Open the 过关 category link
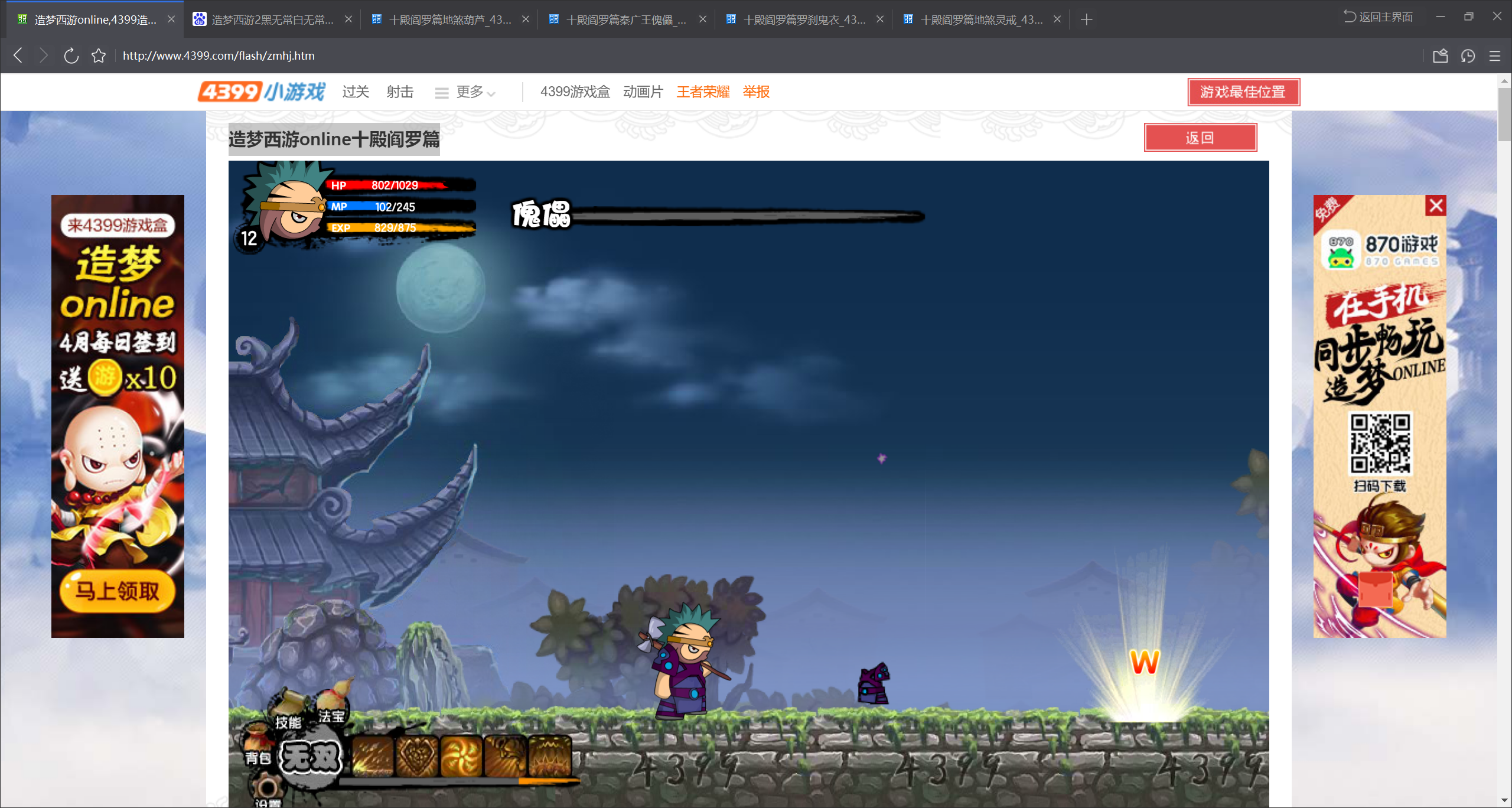 point(356,92)
